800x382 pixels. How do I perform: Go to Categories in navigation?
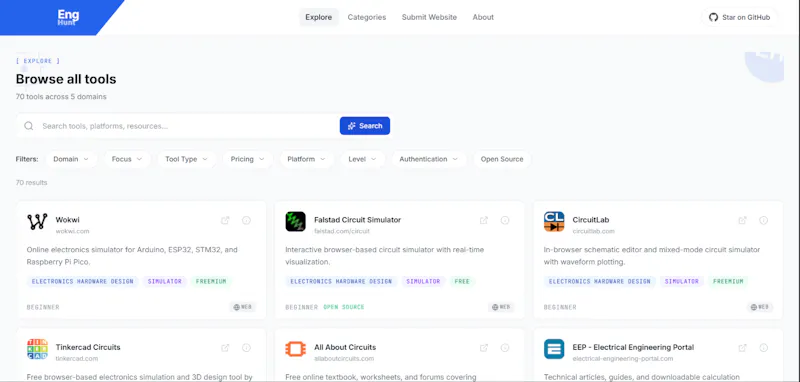point(367,17)
